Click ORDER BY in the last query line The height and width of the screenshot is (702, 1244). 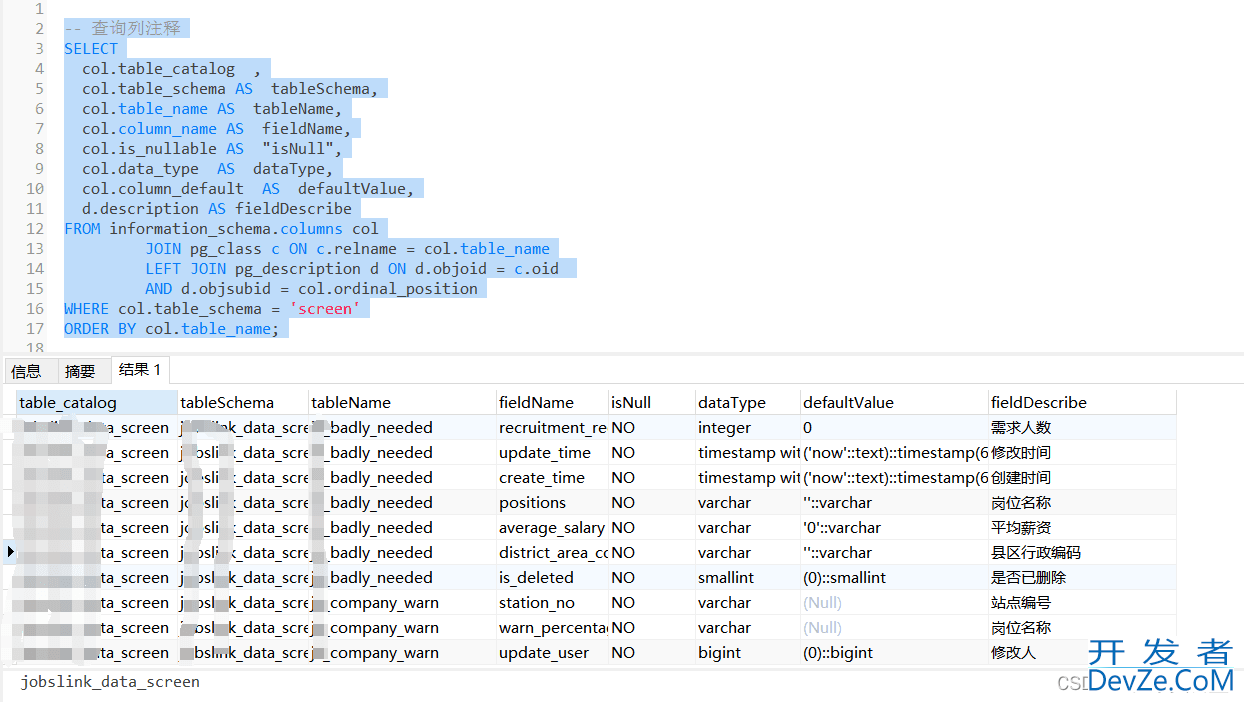click(x=100, y=328)
